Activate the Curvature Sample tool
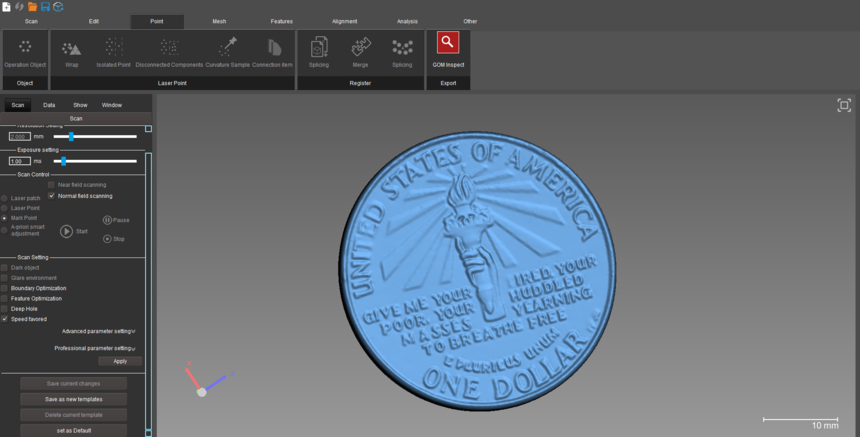 pos(228,53)
